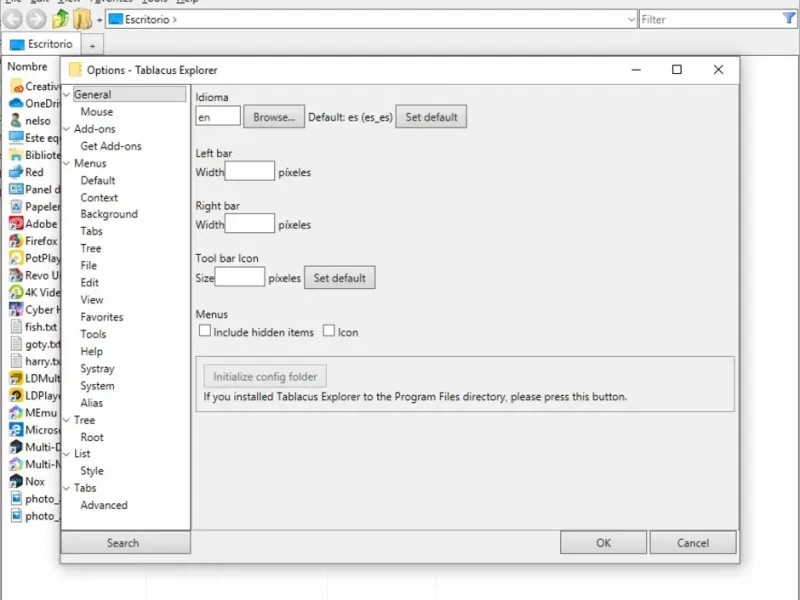Screen dimensions: 800x600
Task: Click the Initialize config folder button
Action: pyautogui.click(x=265, y=377)
